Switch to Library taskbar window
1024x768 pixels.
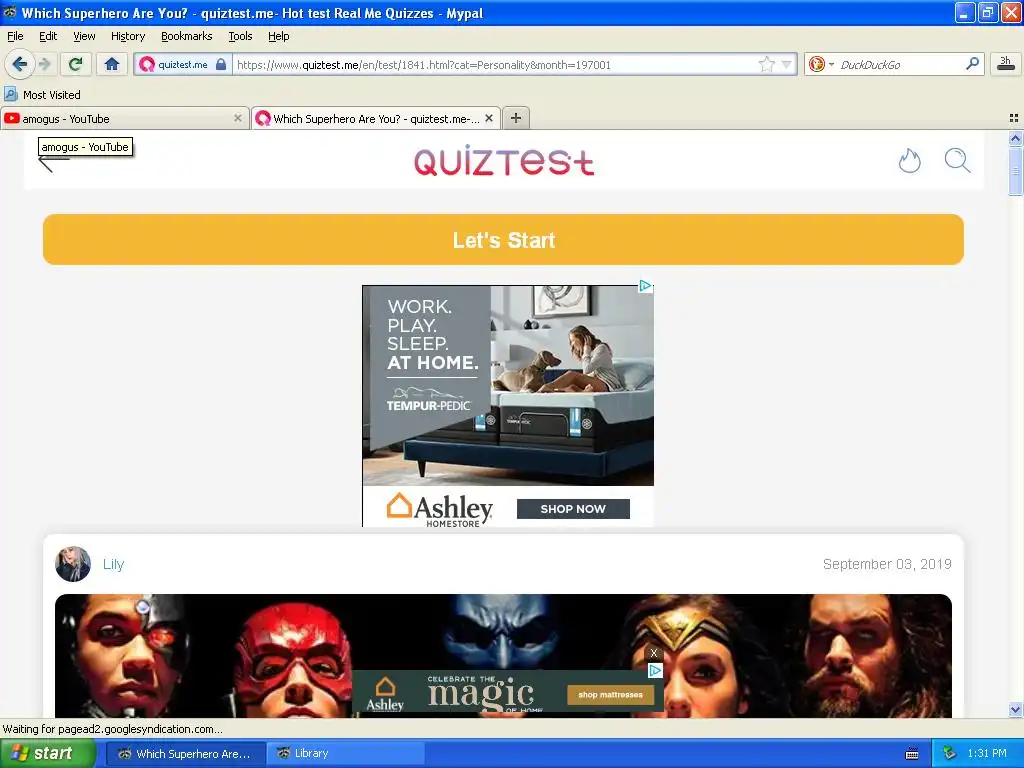[x=345, y=754]
